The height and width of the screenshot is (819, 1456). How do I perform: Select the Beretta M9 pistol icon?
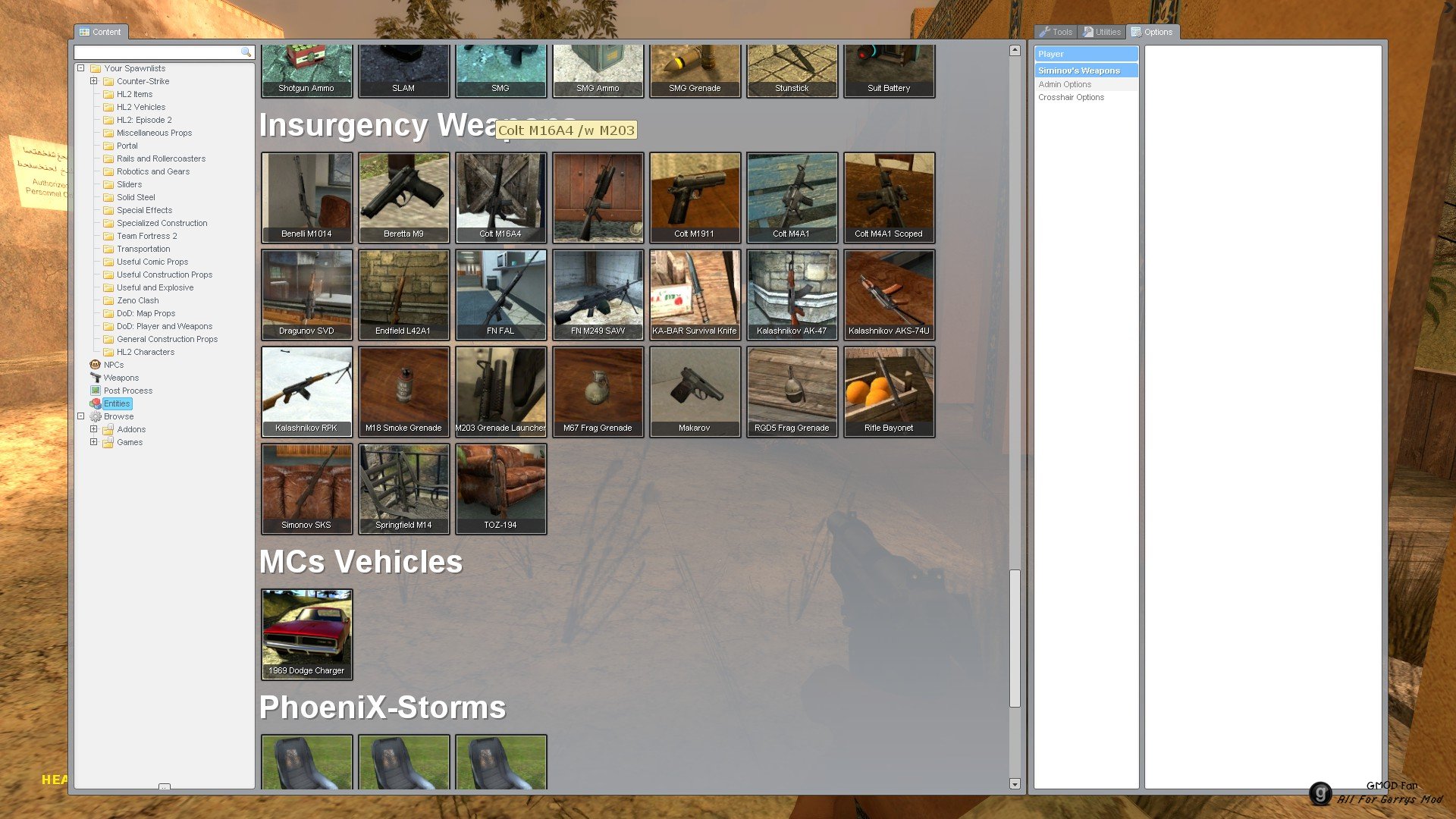click(x=403, y=197)
